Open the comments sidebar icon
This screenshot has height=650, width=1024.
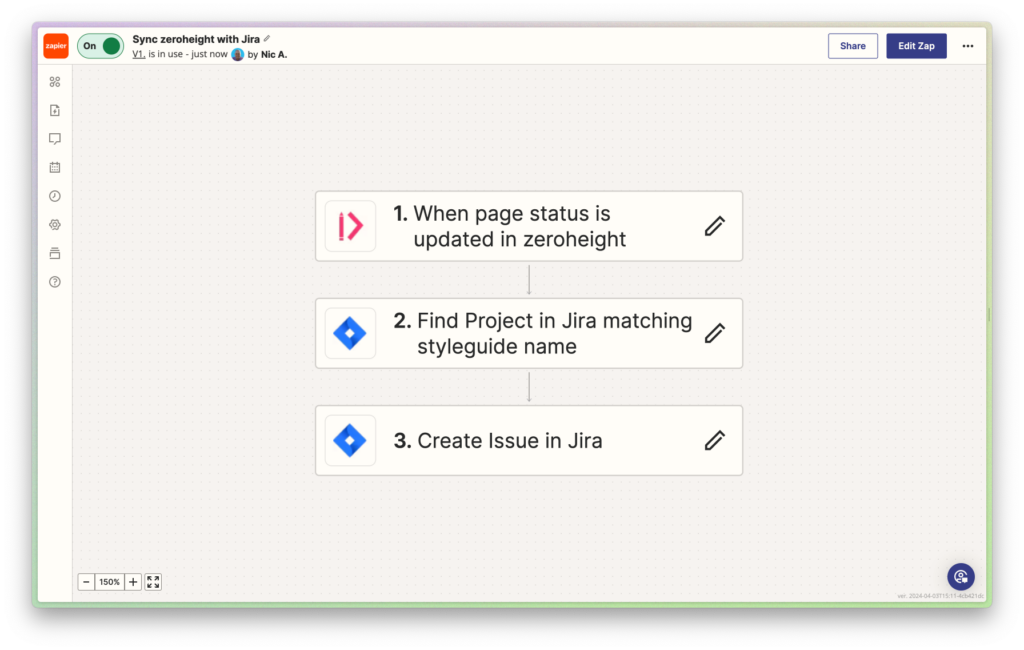click(x=55, y=138)
